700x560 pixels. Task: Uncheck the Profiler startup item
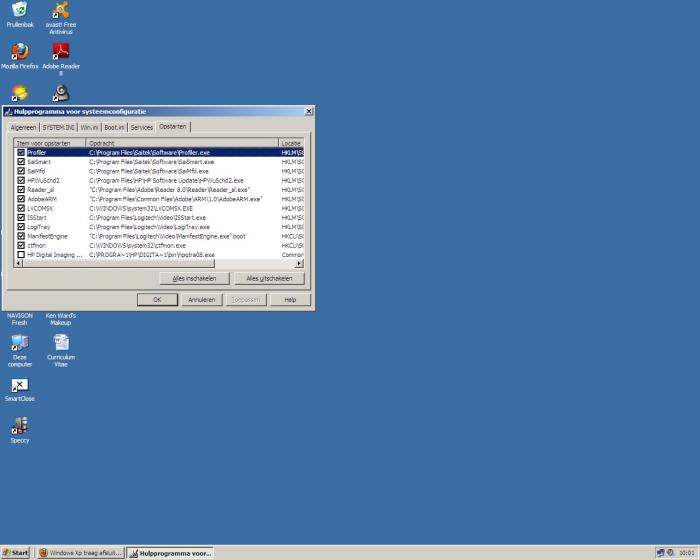click(21, 152)
